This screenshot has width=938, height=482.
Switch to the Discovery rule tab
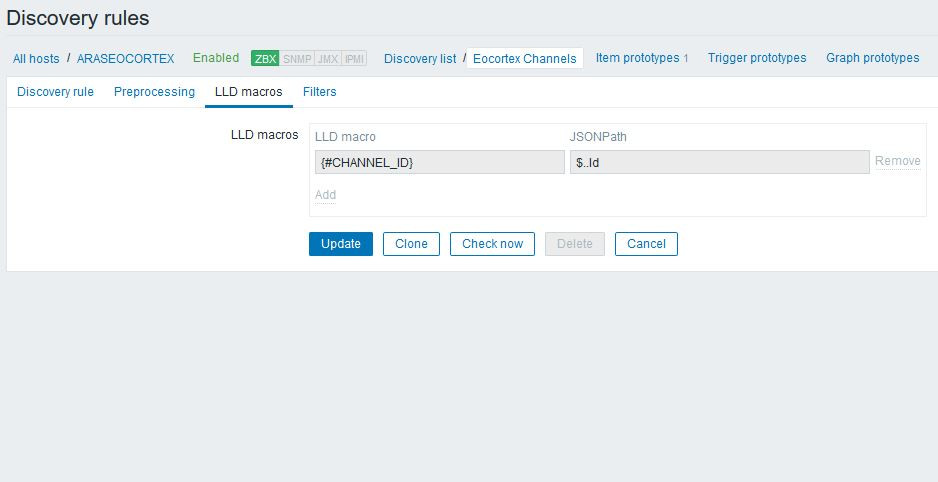point(55,92)
